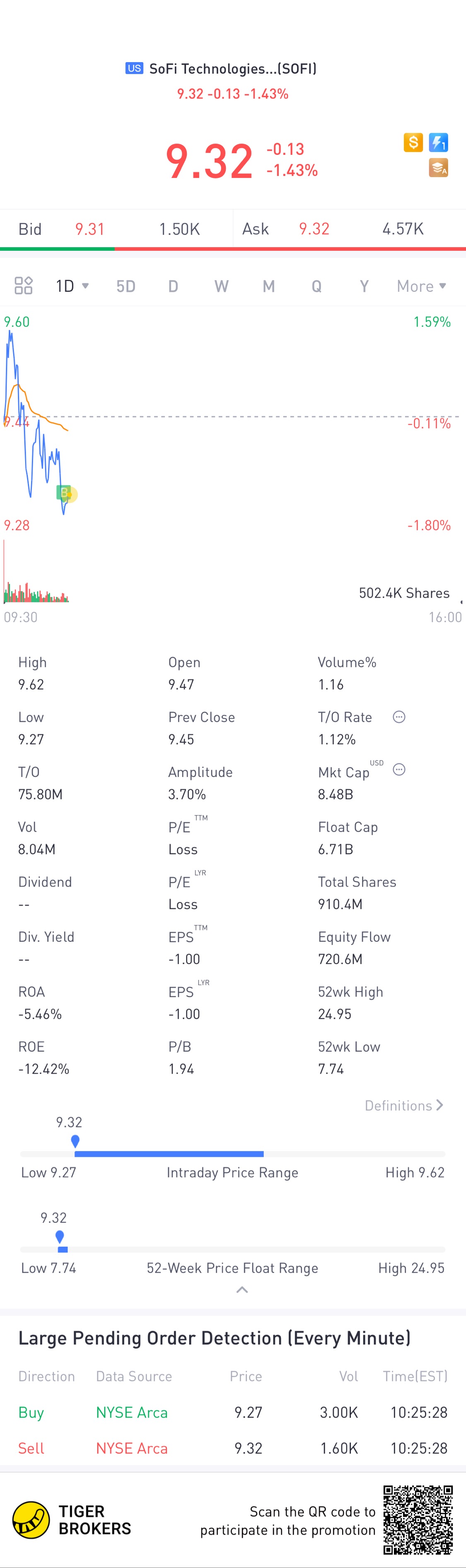Tap the Intraday Price Range marker at 9.32

(75, 1141)
